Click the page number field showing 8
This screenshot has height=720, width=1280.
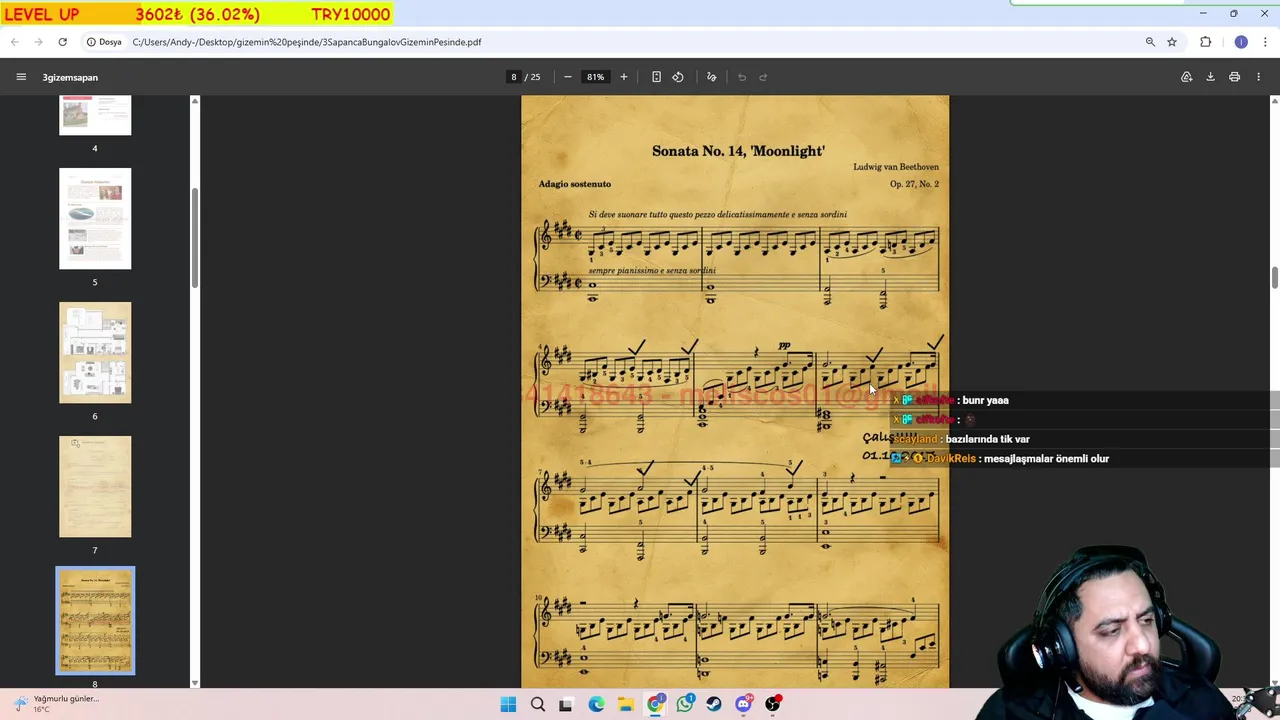coord(514,77)
